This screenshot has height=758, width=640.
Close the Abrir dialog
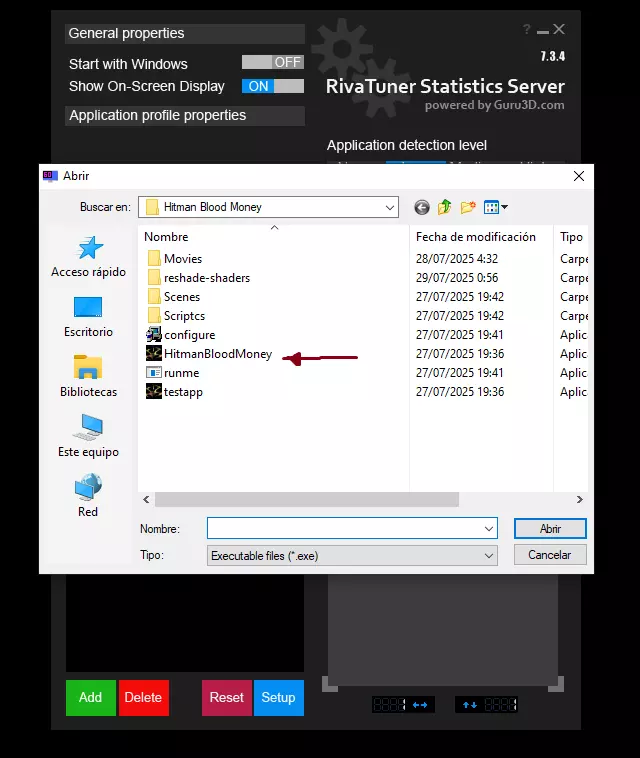point(579,176)
